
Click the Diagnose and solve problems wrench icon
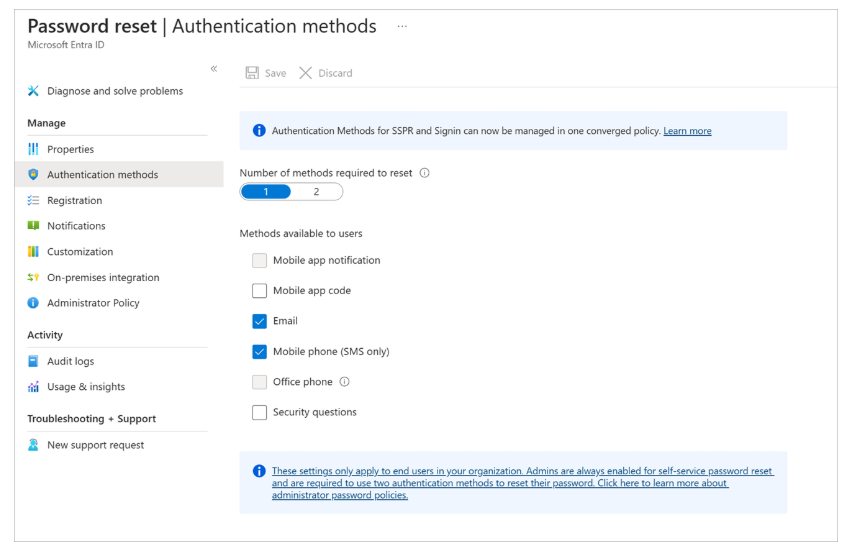coord(33,91)
